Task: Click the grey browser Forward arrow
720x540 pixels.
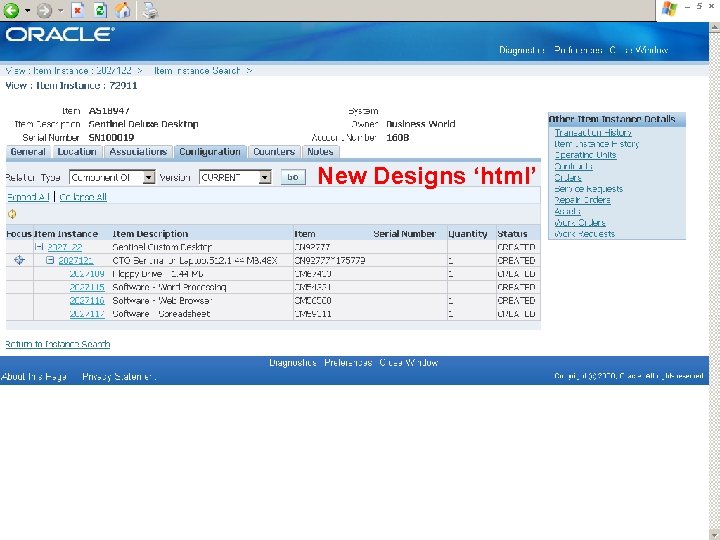Action: coord(44,11)
